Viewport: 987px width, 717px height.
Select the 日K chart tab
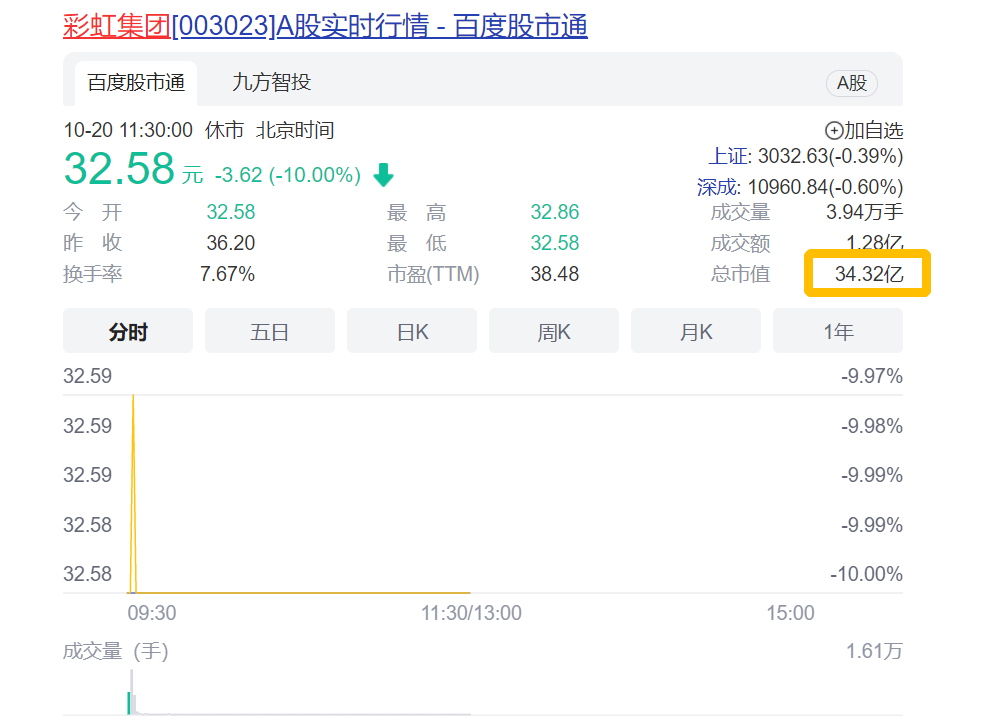412,331
